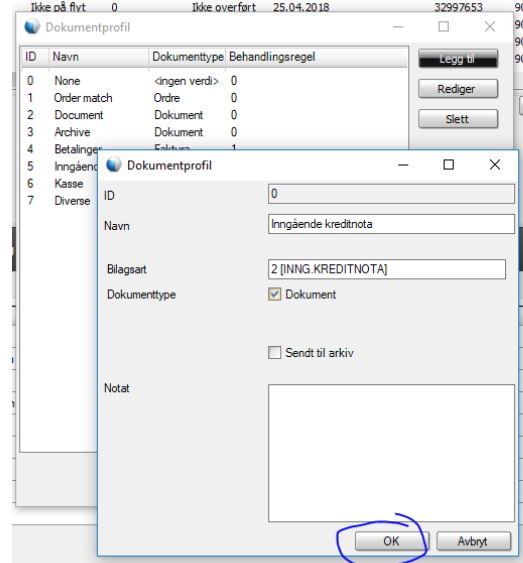
Task: Uncheck the Dokument checkbox
Action: tap(275, 294)
